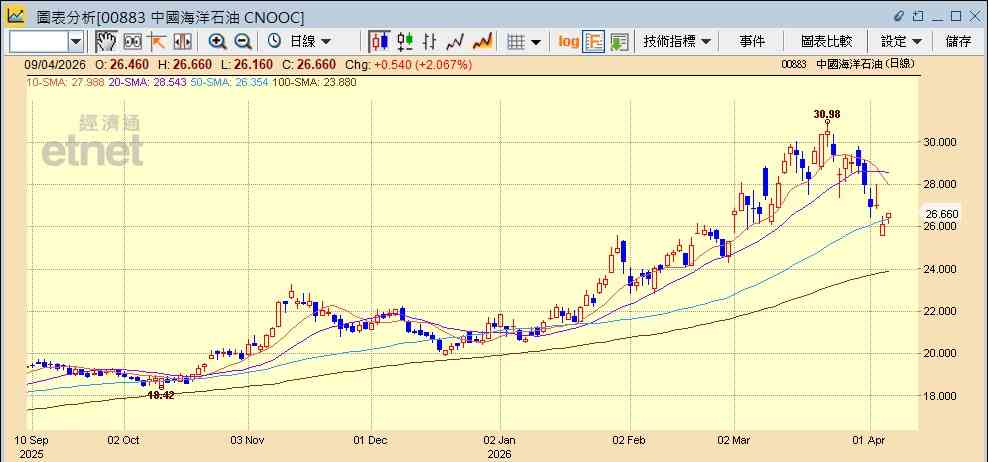Click the current price tag 26.660
The height and width of the screenshot is (462, 989).
pos(942,214)
